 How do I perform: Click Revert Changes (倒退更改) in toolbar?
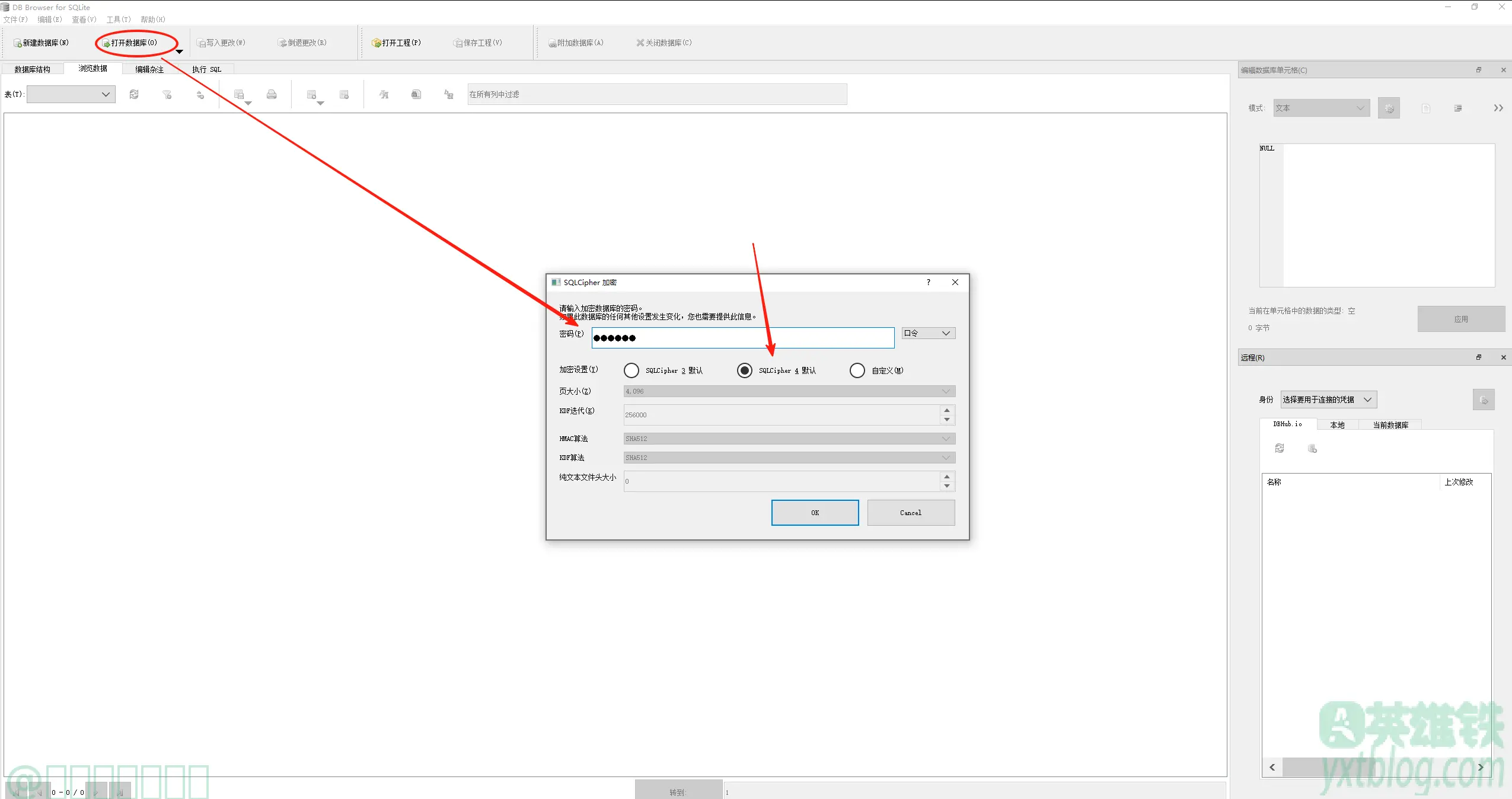pos(302,43)
